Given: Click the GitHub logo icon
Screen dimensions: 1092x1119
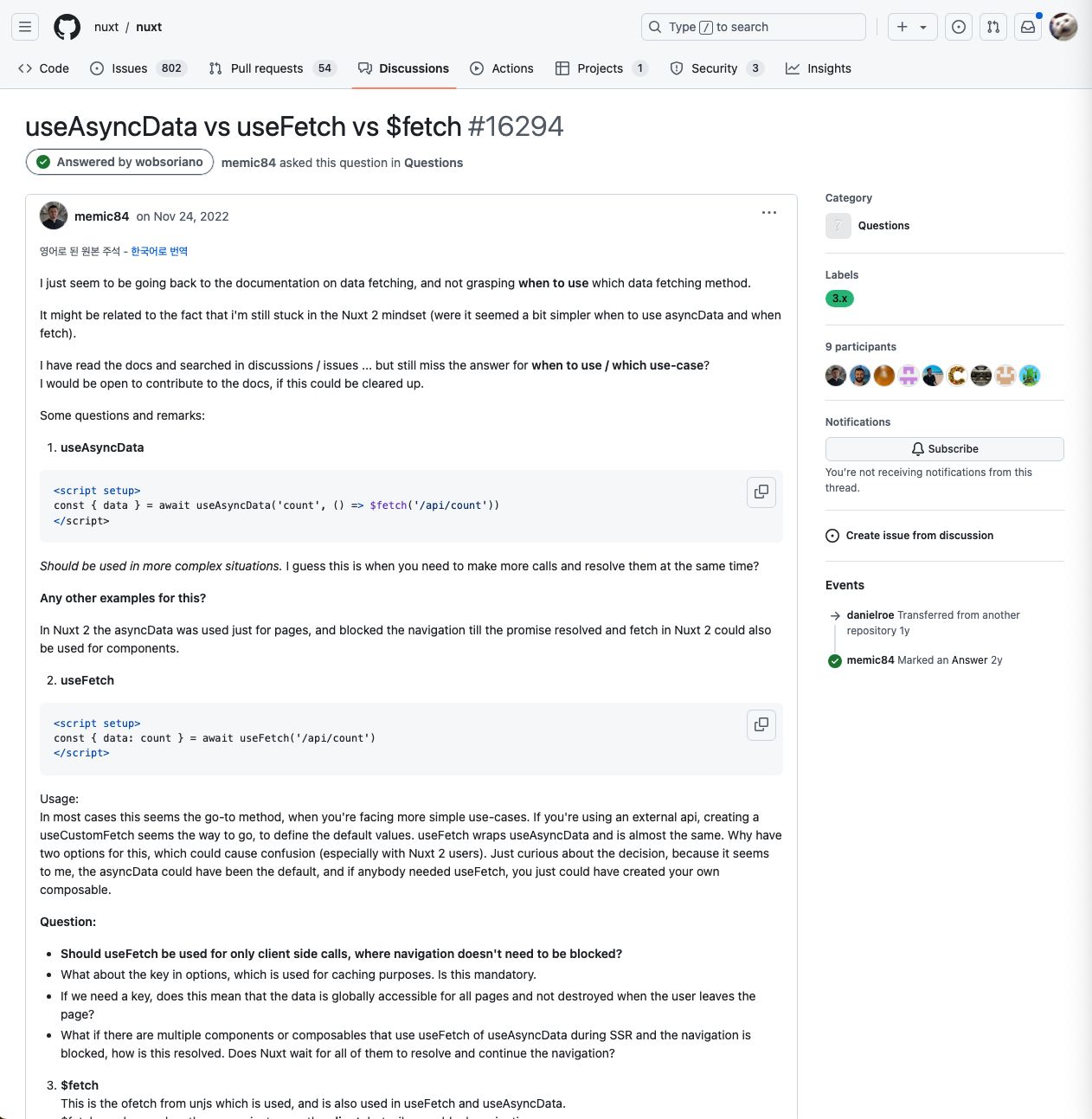Looking at the screenshot, I should 67,27.
